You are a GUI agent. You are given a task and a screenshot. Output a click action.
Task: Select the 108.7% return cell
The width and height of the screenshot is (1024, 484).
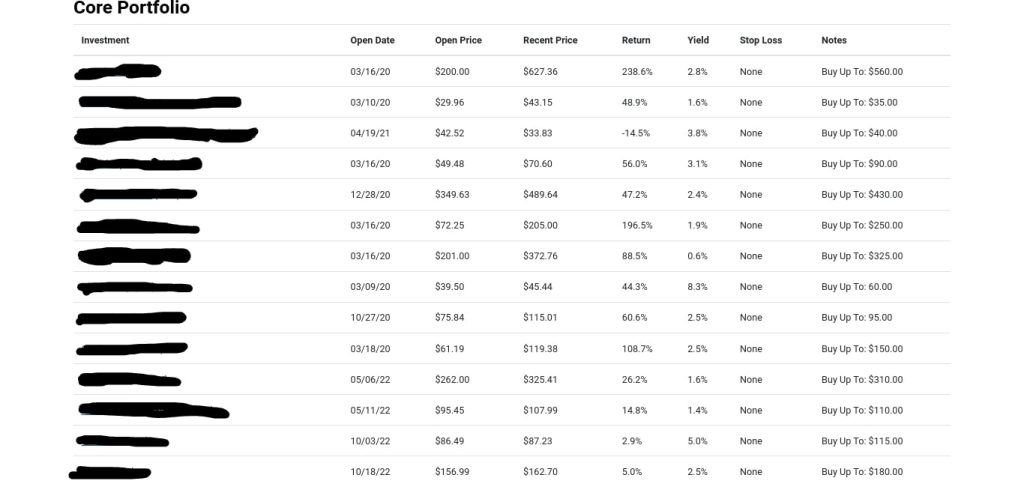point(637,349)
